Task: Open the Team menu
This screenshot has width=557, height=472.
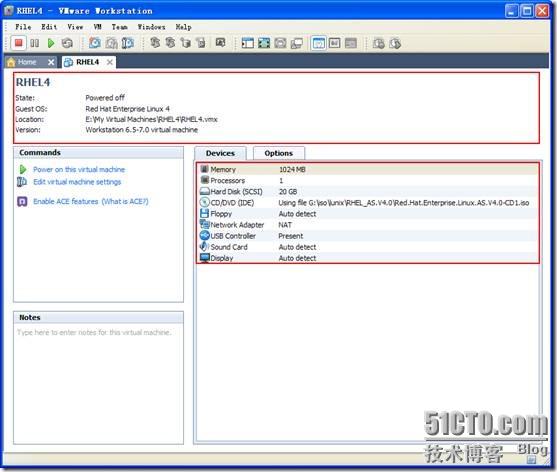Action: (119, 27)
